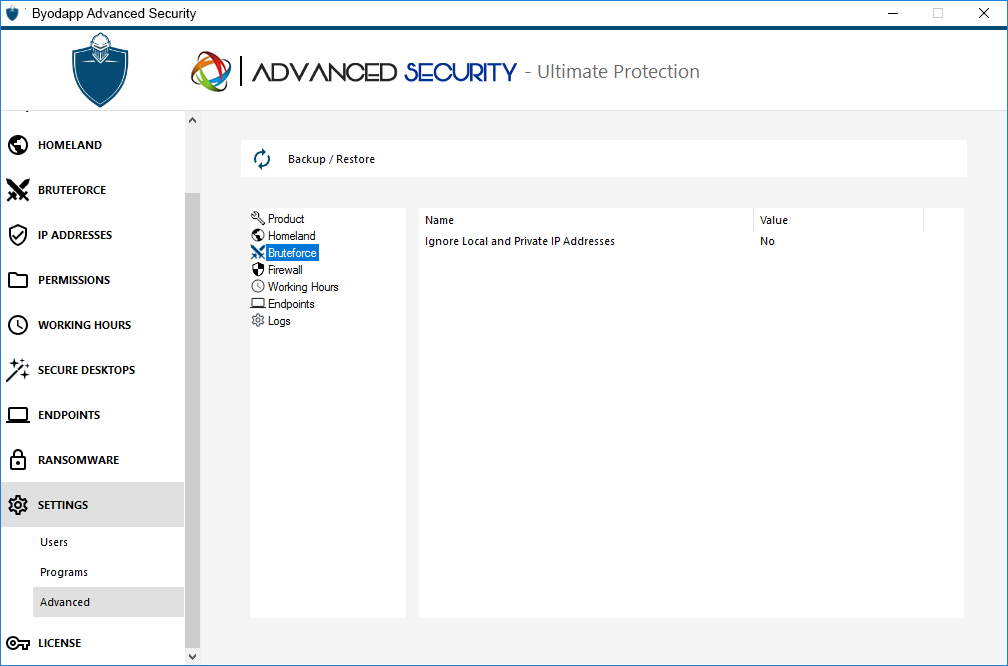Click the Bruteforce swords icon in settings tree
The image size is (1008, 666).
pyautogui.click(x=258, y=253)
